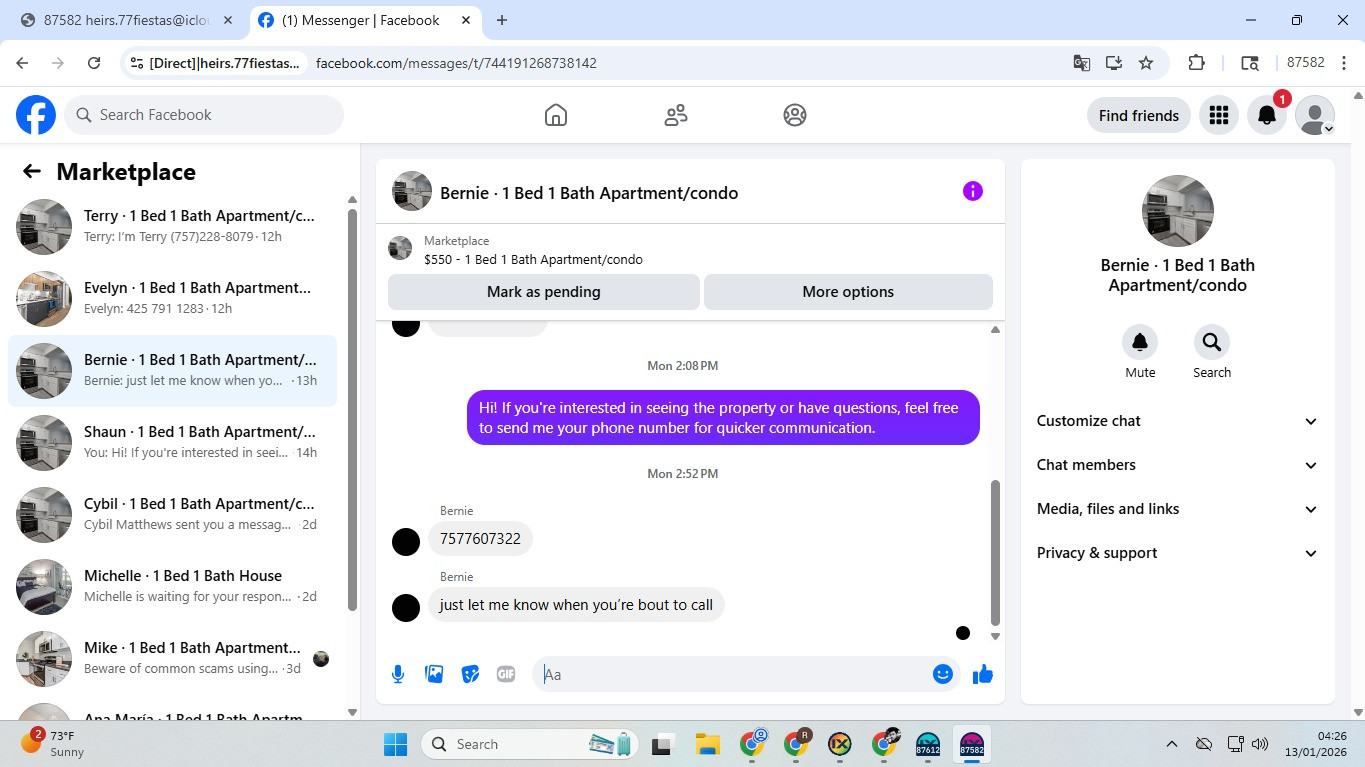
Task: Open conversation information purple icon
Action: (x=973, y=191)
